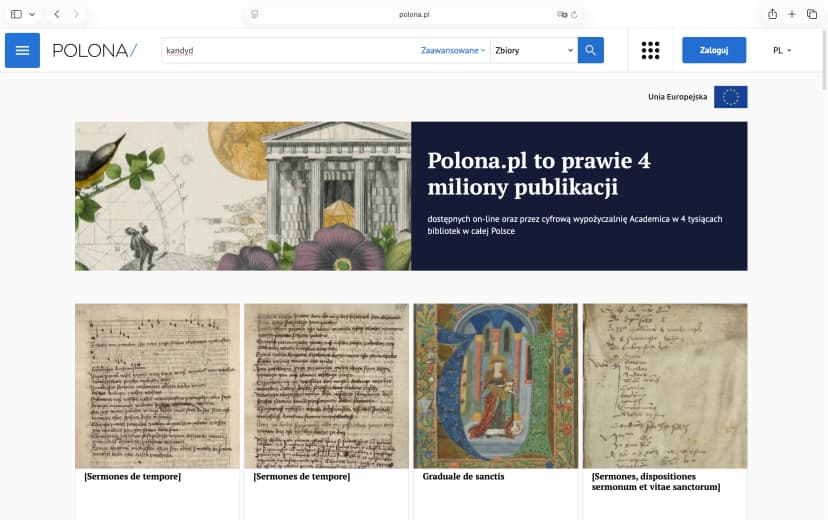Go forward with the browser arrow

(77, 14)
